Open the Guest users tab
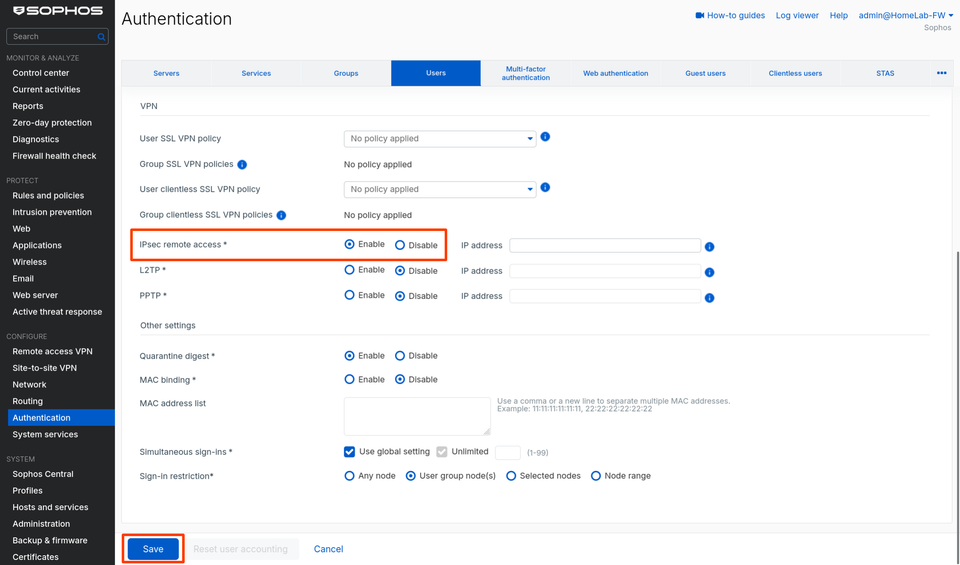The height and width of the screenshot is (565, 960). click(x=705, y=73)
